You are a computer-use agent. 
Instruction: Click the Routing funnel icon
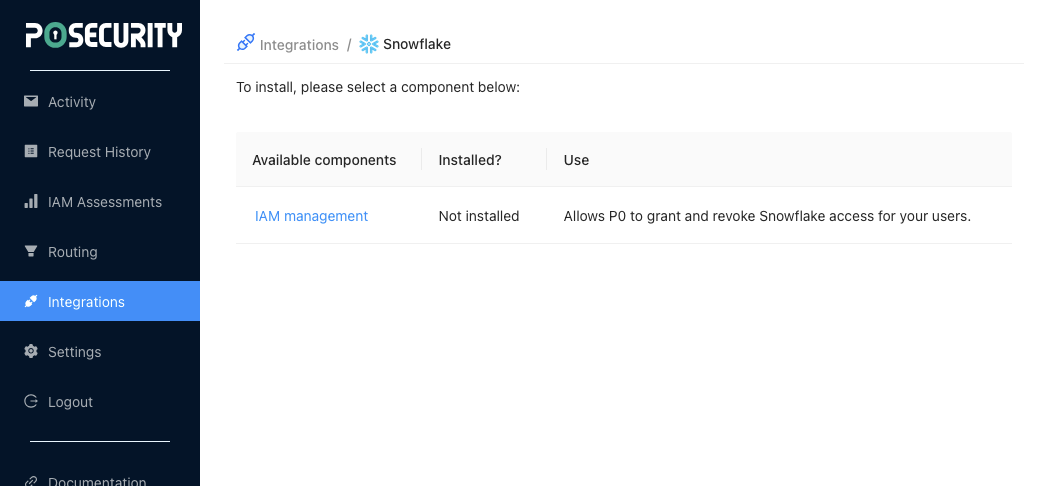tap(31, 251)
